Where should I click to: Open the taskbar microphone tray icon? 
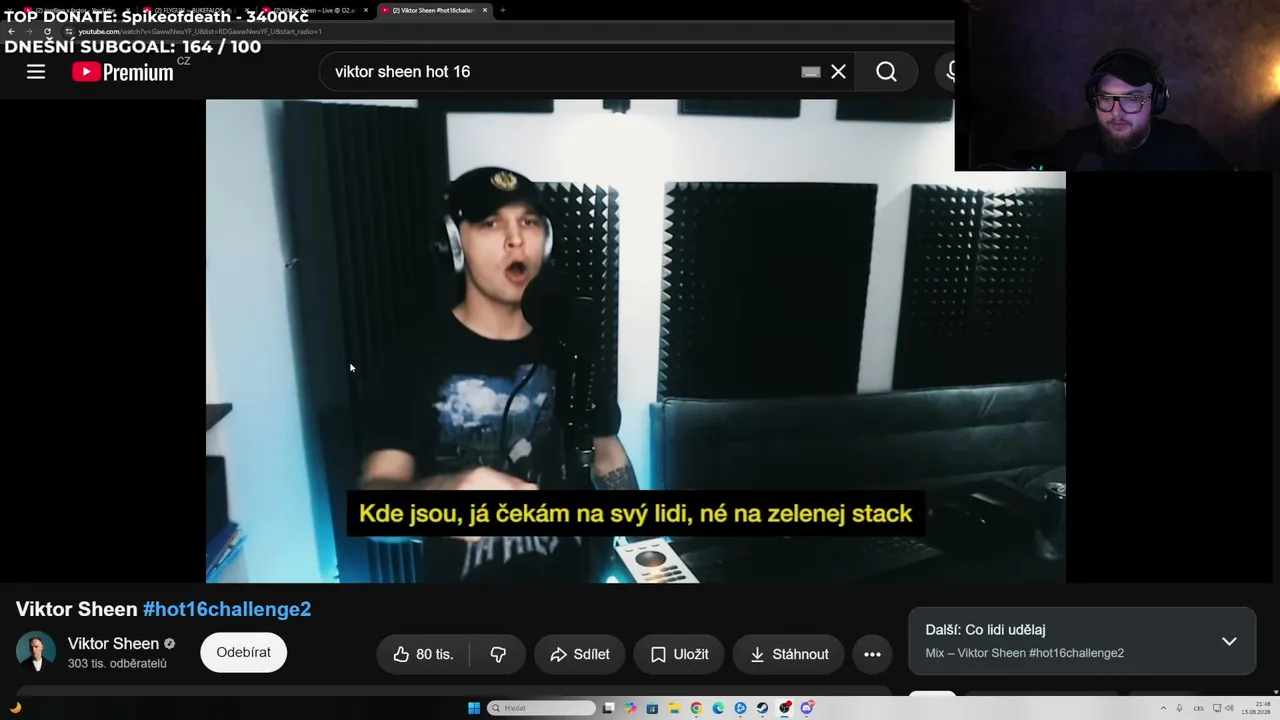click(x=1179, y=708)
